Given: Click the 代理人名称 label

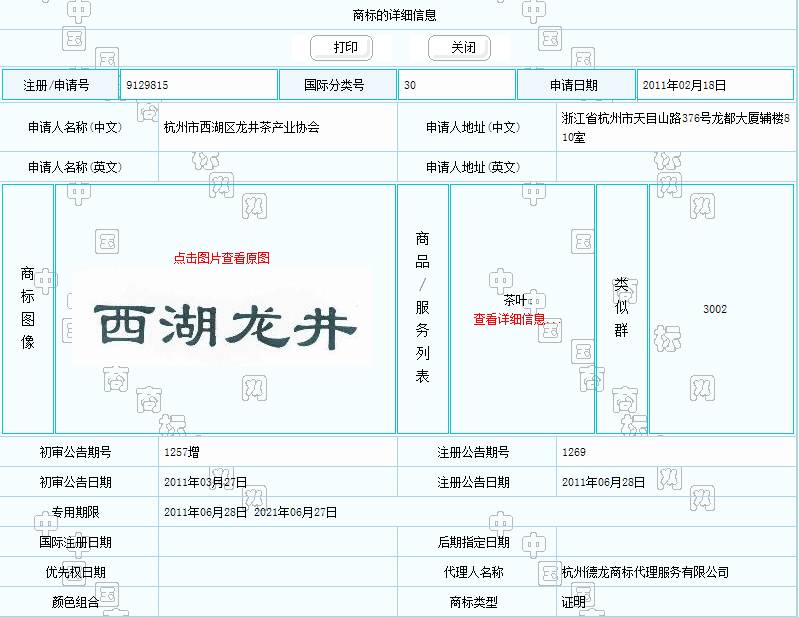Looking at the screenshot, I should coord(473,572).
